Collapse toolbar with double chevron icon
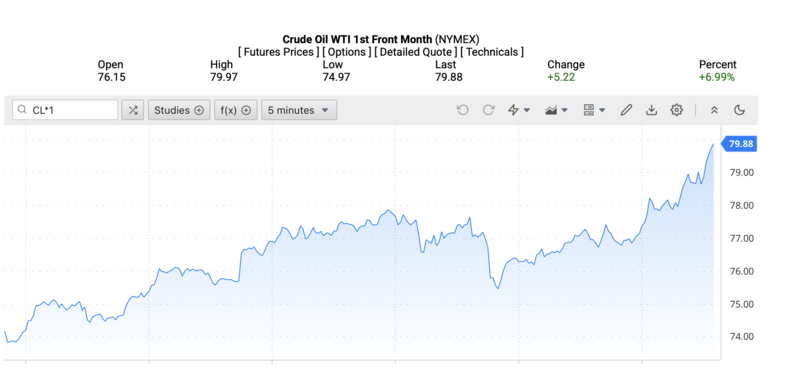The height and width of the screenshot is (368, 800). click(x=714, y=110)
